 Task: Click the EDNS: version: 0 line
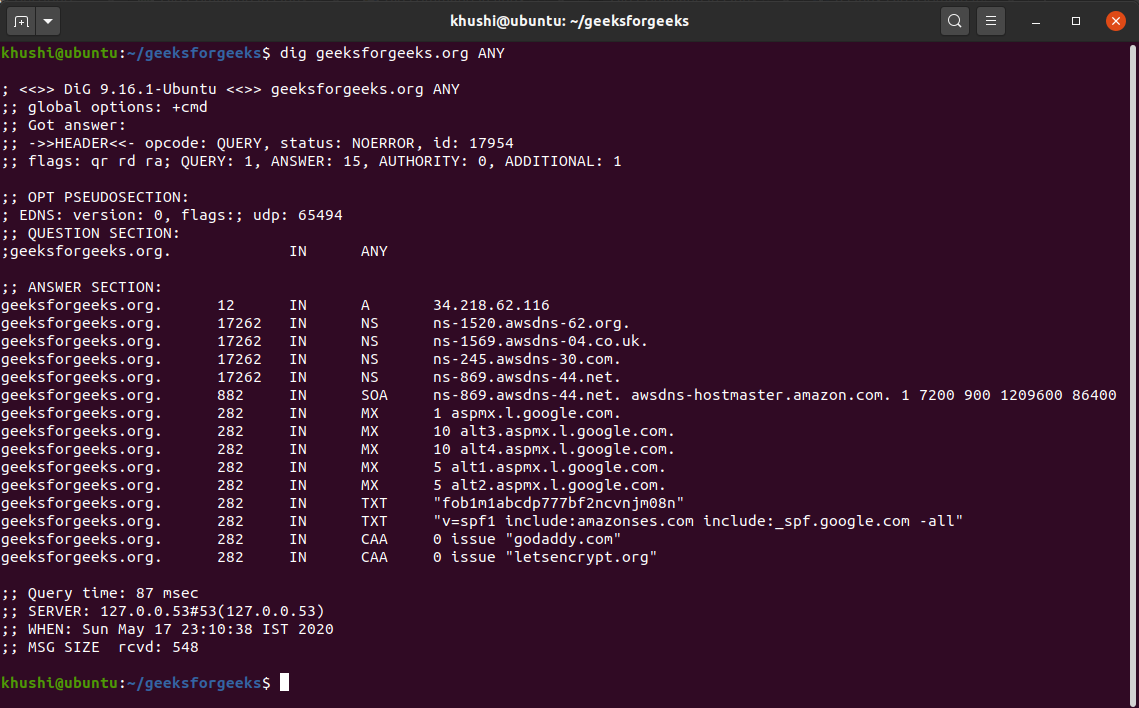click(x=171, y=215)
